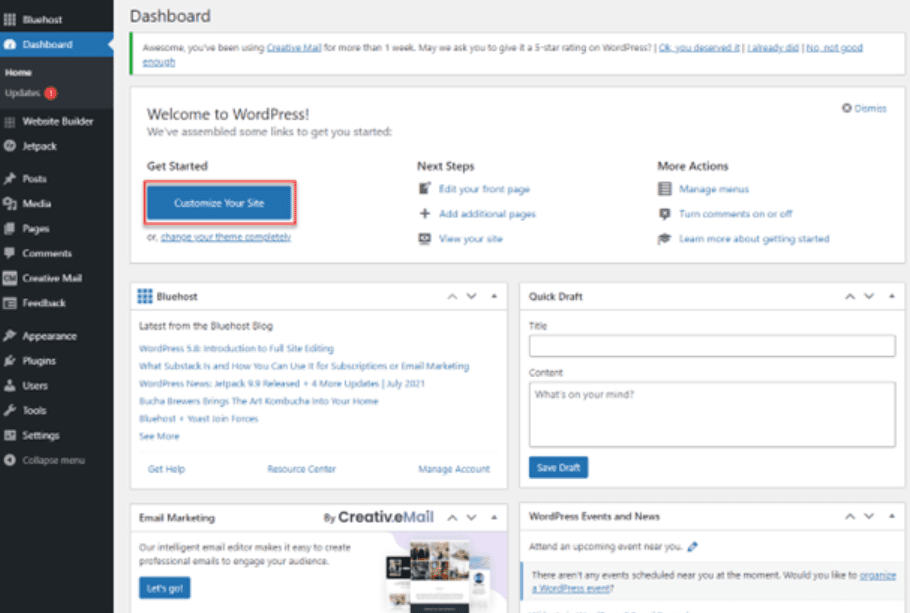This screenshot has width=910, height=613.
Task: Click the pencil icon to edit event location
Action: pyautogui.click(x=692, y=546)
